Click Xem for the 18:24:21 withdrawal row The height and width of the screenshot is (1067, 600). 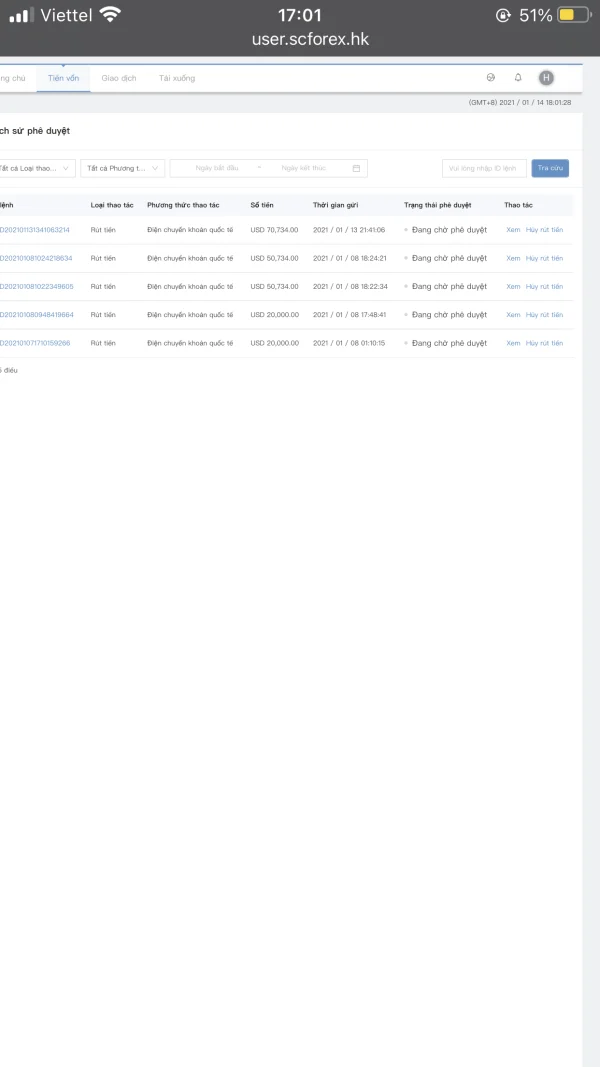[513, 259]
